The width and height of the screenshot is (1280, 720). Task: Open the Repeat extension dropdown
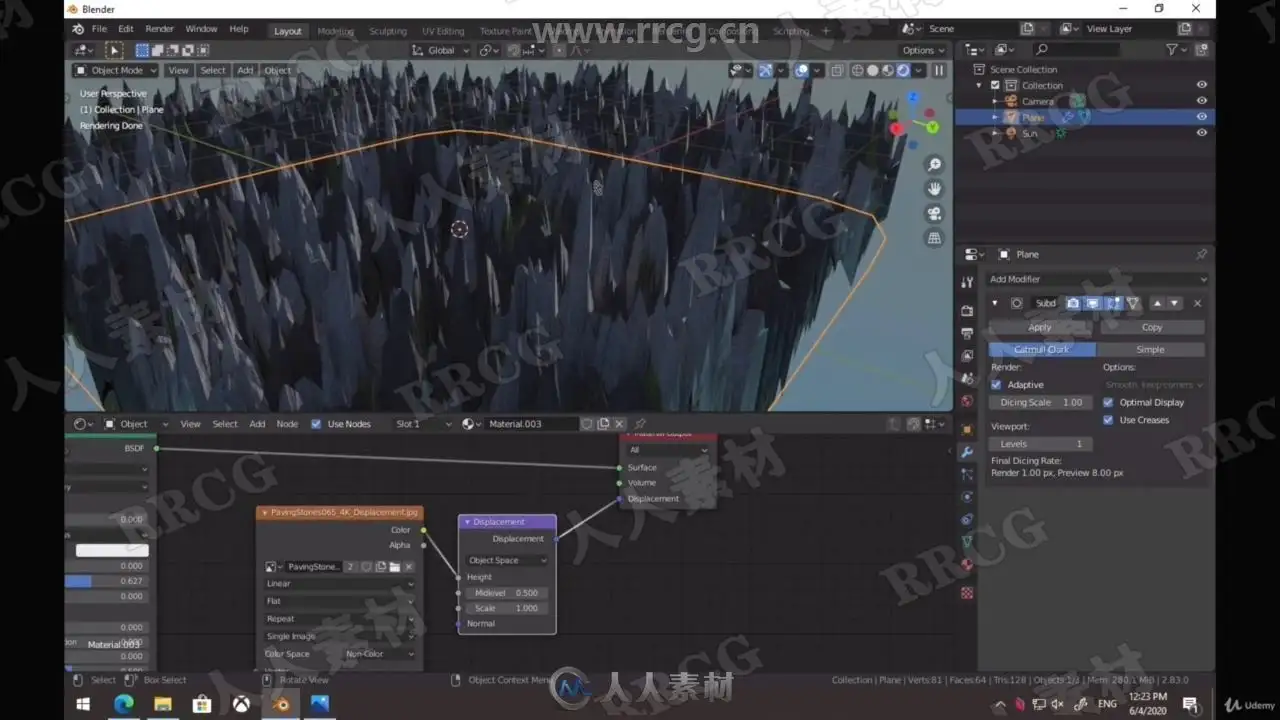[x=339, y=619]
